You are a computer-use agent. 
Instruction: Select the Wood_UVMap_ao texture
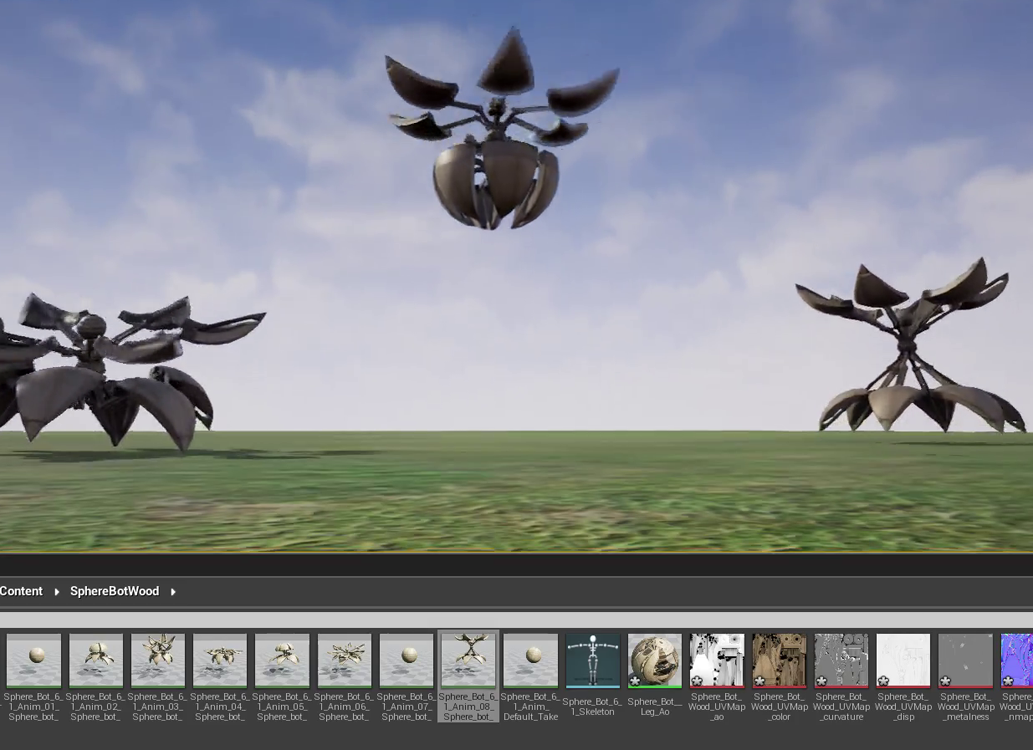point(717,660)
